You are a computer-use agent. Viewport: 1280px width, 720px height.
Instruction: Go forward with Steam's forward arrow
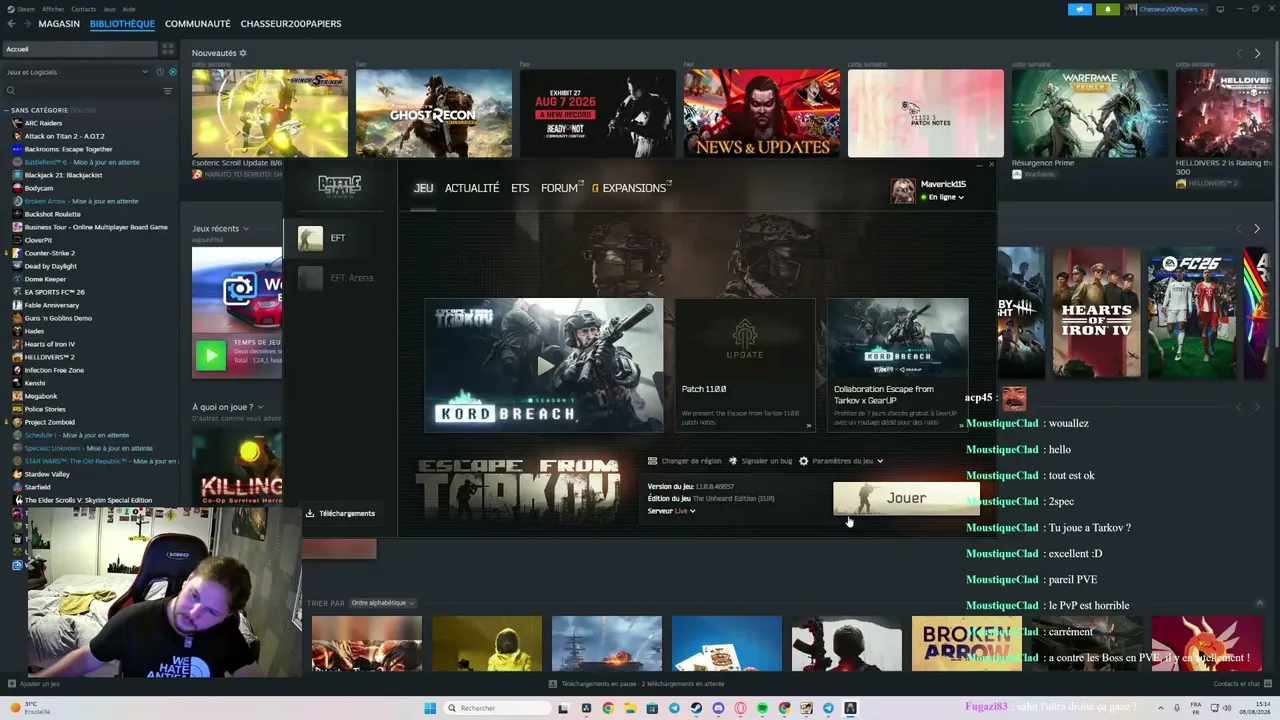(26, 24)
